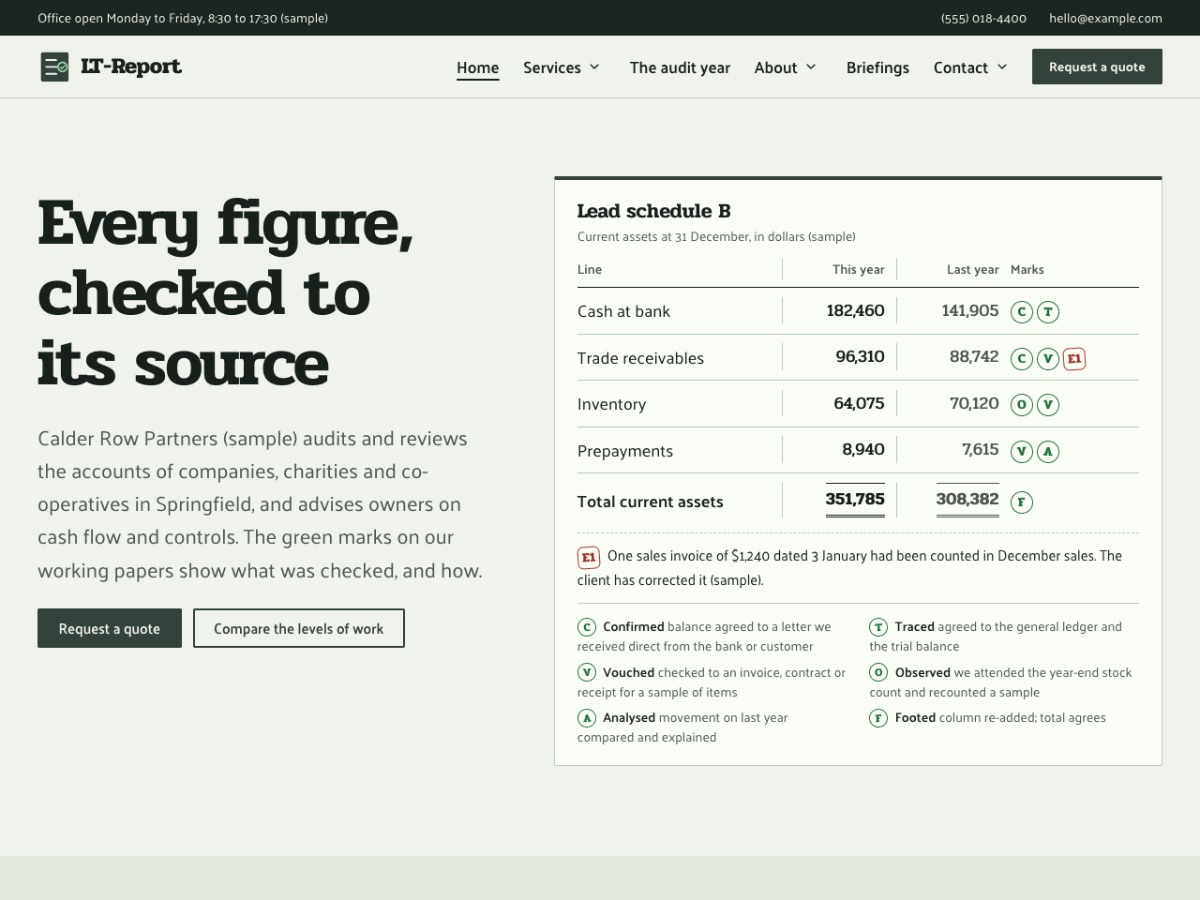Click the O icon beside Observed in legend

click(879, 673)
